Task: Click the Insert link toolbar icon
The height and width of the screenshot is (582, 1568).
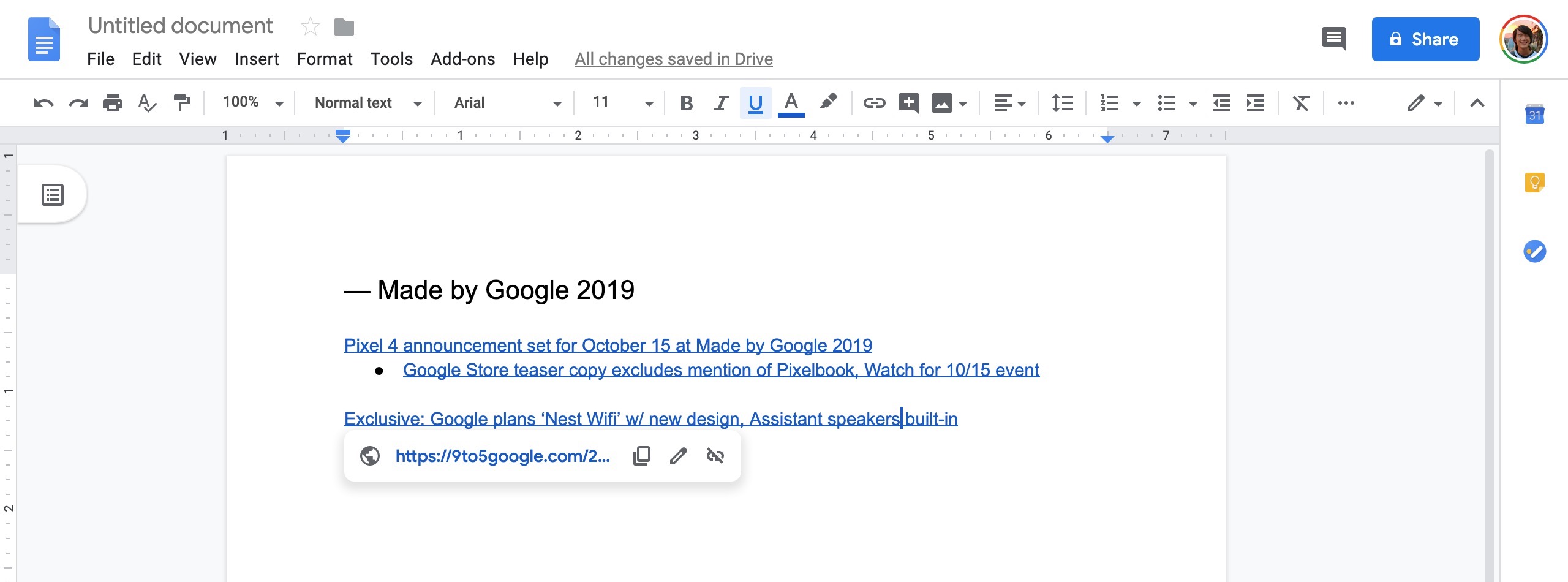Action: point(874,103)
